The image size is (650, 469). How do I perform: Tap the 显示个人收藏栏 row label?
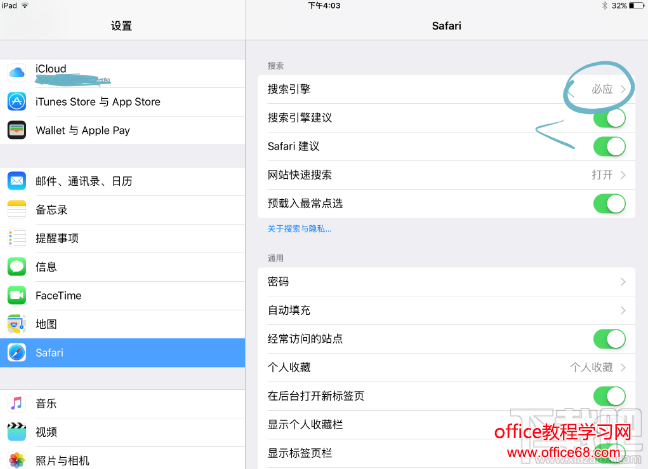pos(305,425)
